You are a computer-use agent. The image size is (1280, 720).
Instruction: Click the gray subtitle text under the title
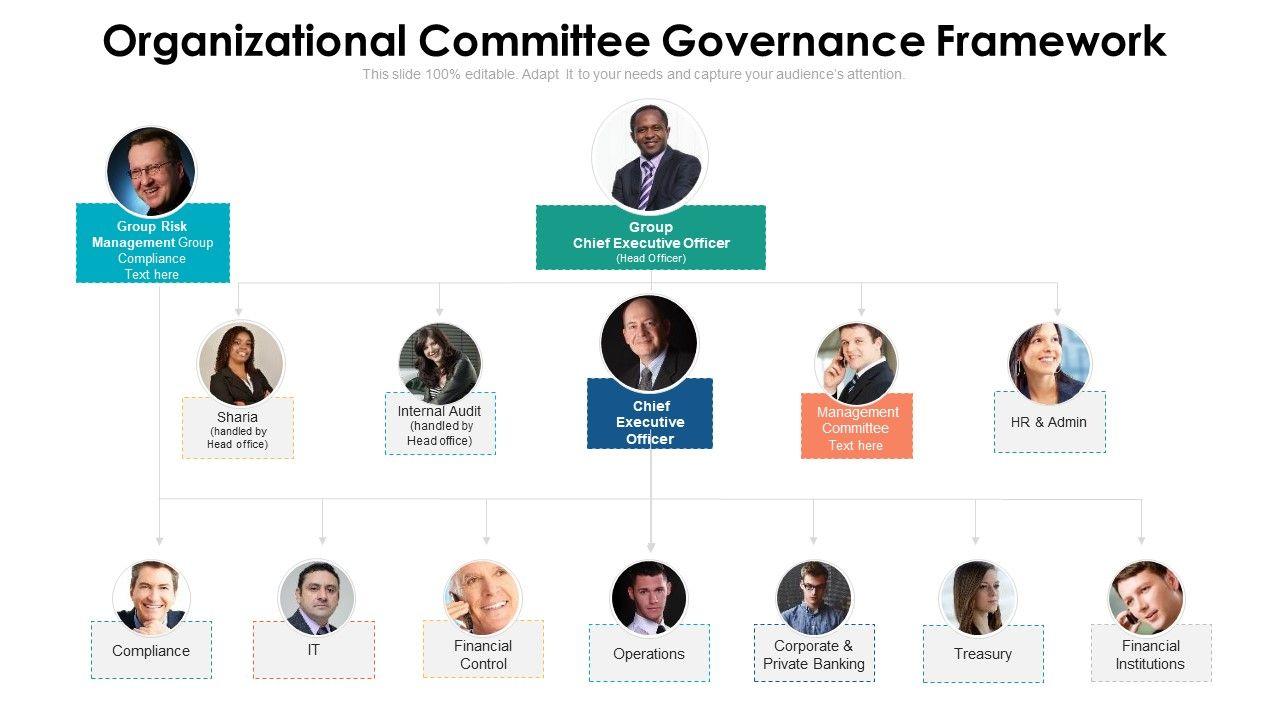coord(634,74)
